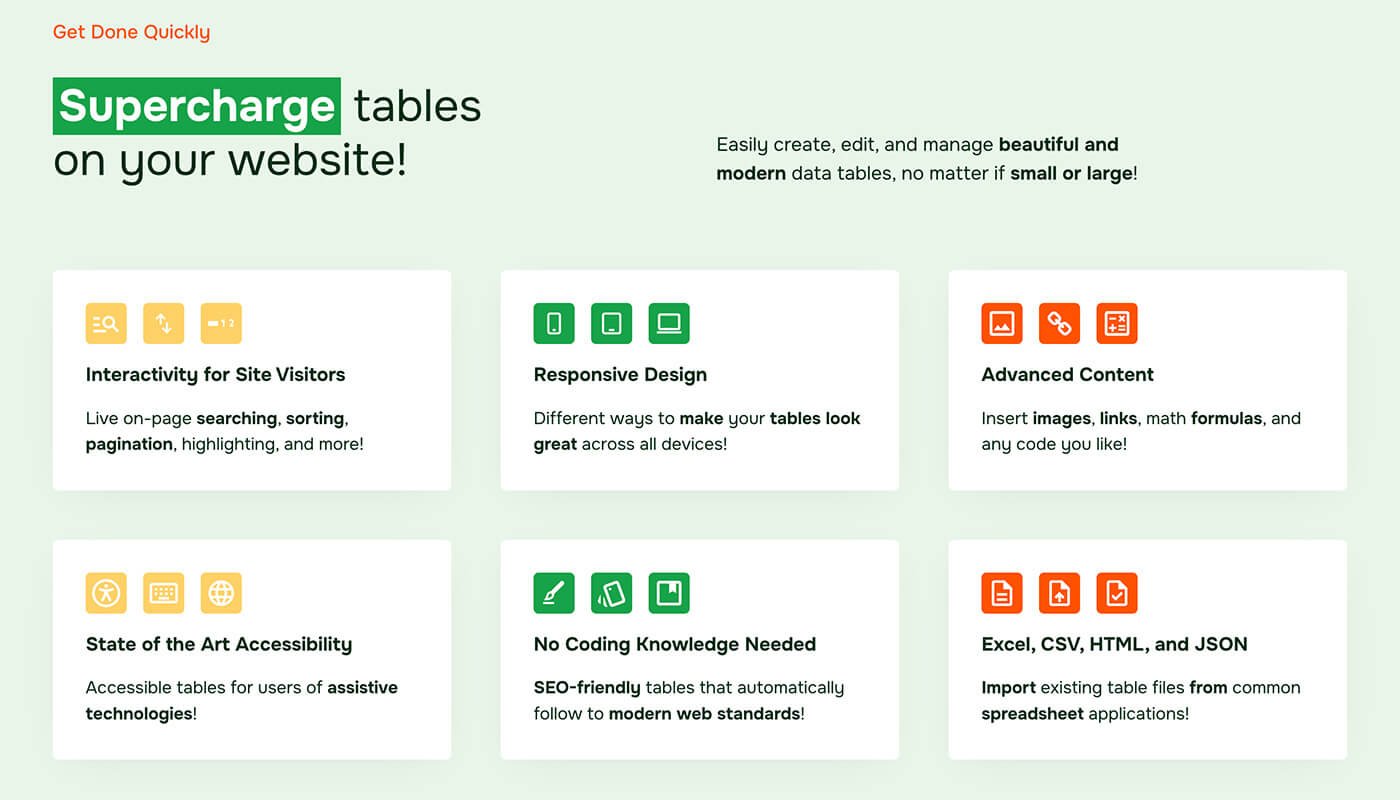Click the green tablet icon

612,323
